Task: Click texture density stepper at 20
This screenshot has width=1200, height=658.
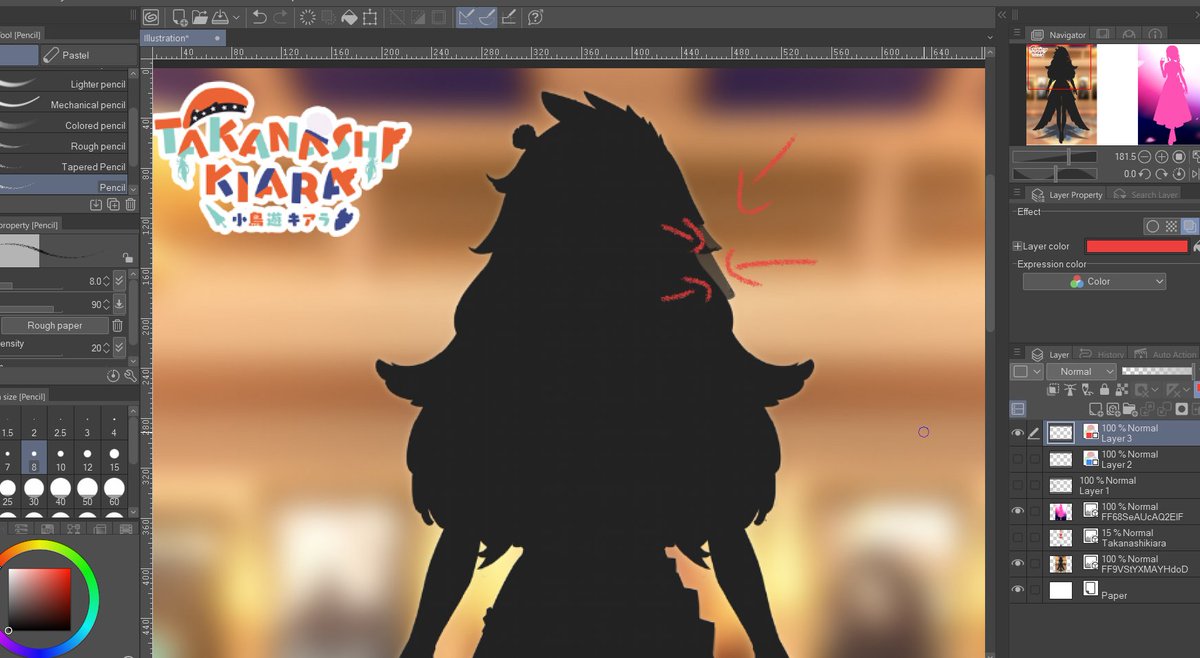Action: click(106, 347)
